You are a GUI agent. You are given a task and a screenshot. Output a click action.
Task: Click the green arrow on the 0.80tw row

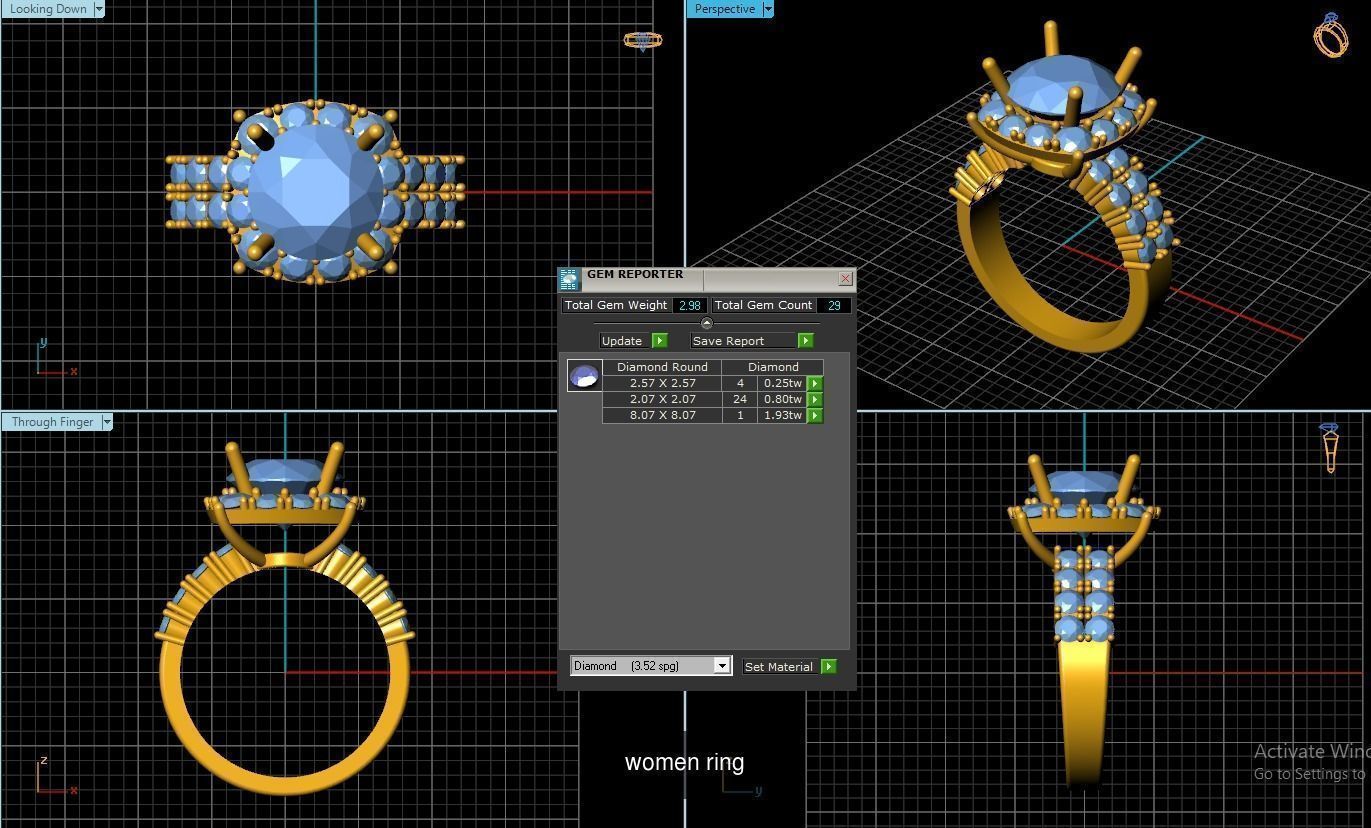[x=815, y=399]
